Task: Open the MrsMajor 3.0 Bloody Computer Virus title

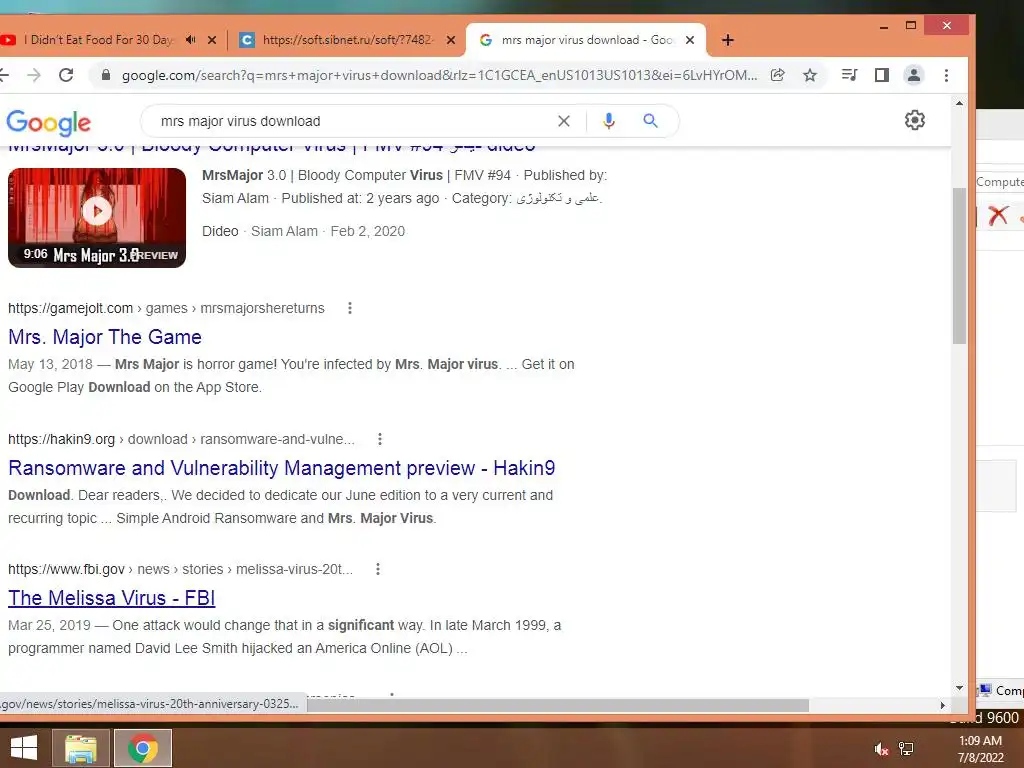Action: pos(272,146)
